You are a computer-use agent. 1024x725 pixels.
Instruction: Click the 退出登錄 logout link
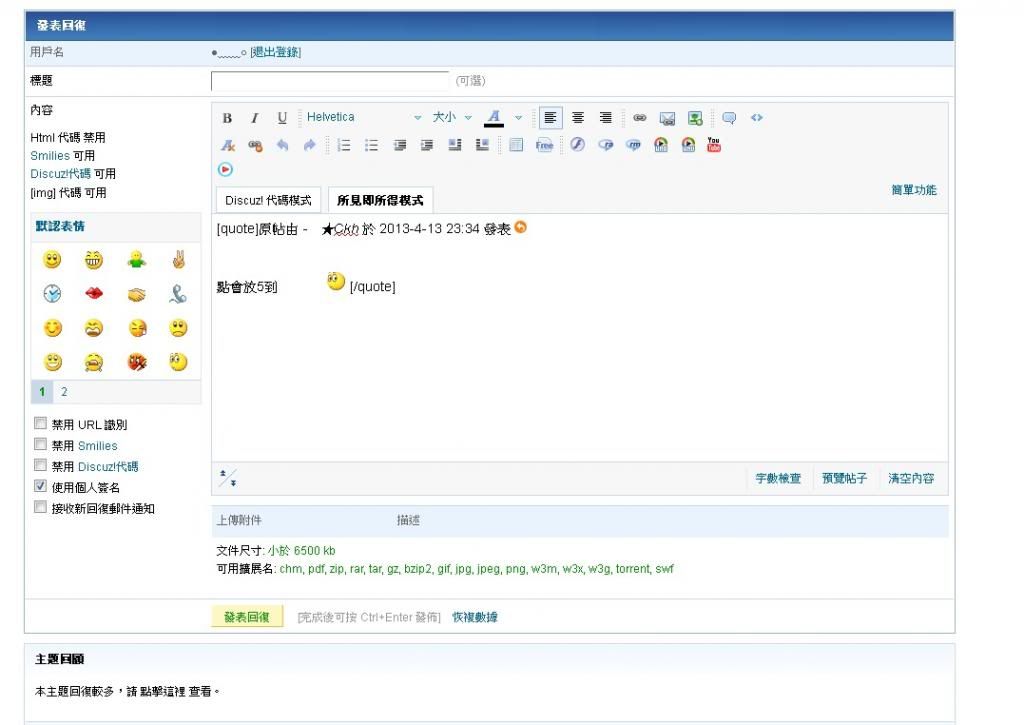pyautogui.click(x=275, y=52)
